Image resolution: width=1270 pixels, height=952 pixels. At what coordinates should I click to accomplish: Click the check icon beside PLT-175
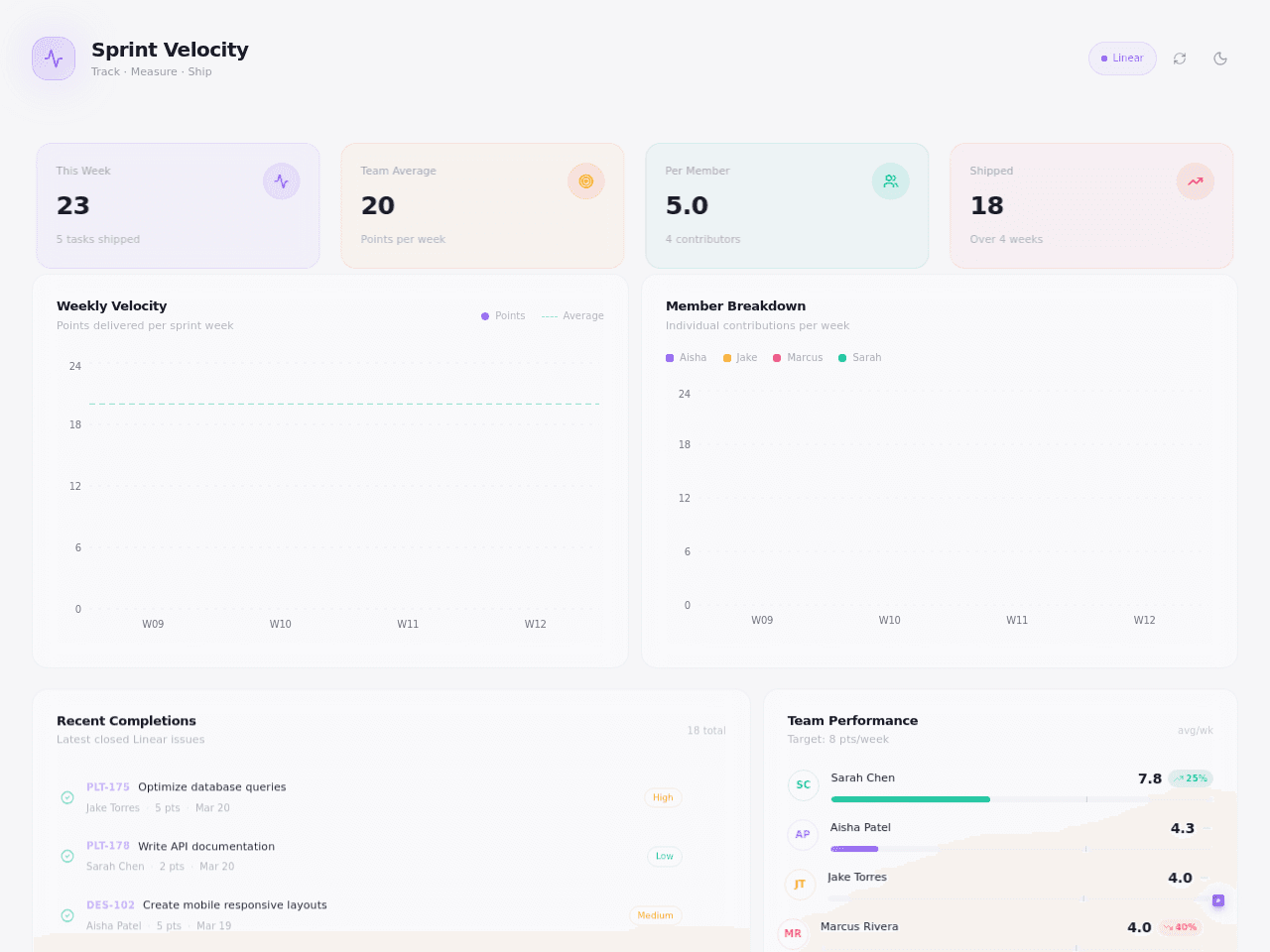coord(67,797)
